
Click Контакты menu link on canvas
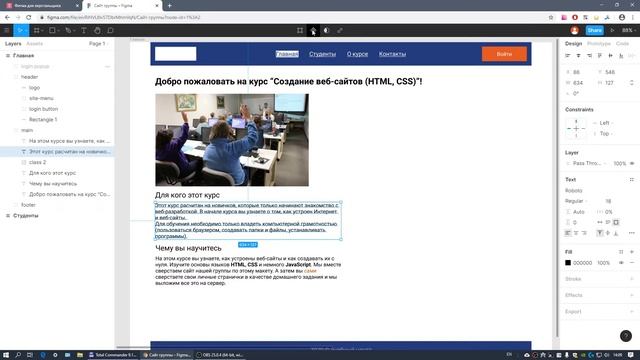point(392,54)
